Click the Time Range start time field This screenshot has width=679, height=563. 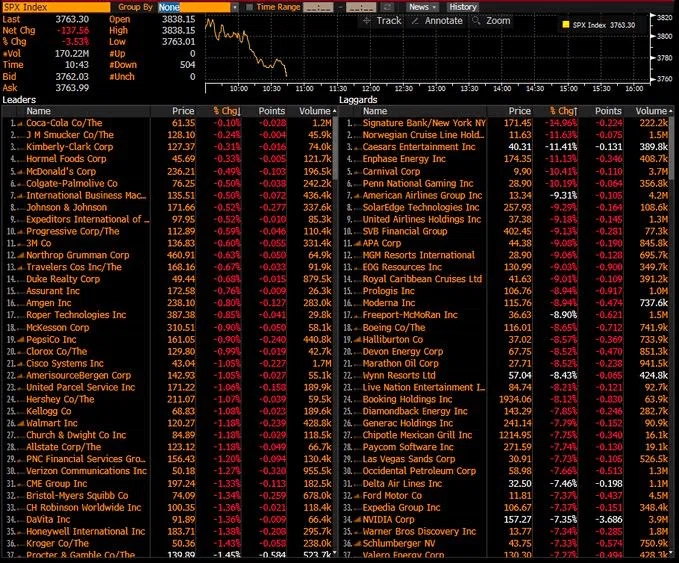(x=318, y=7)
